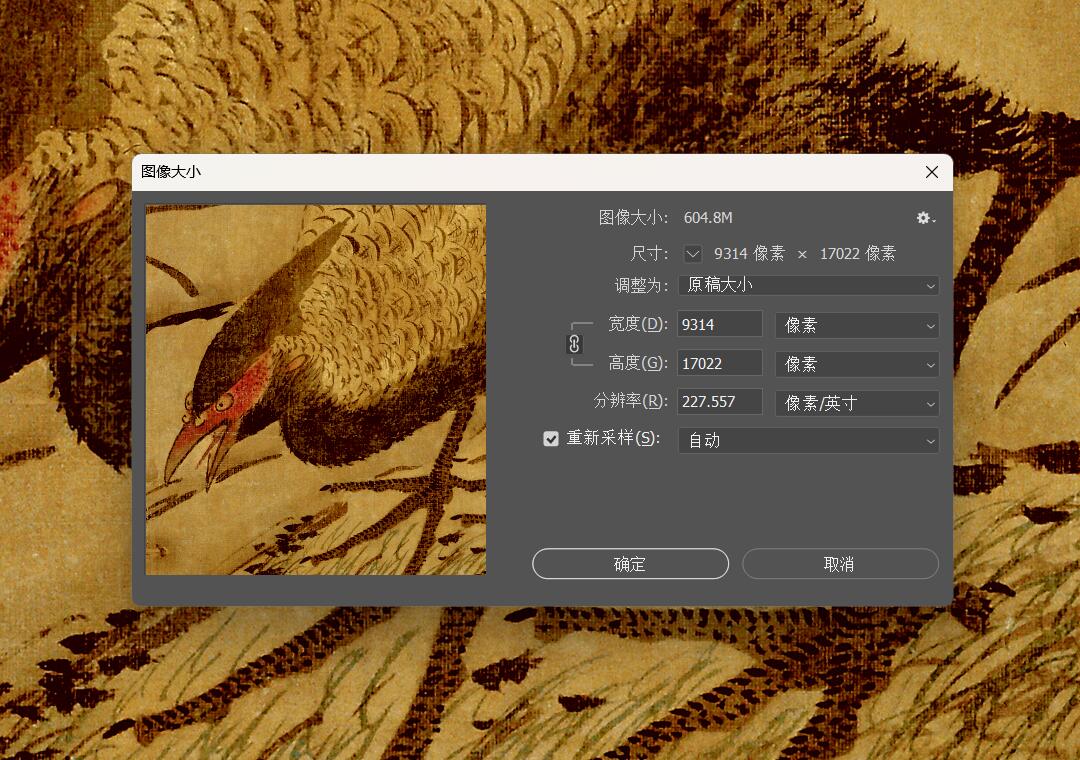Click the 高度 input field 17022
The image size is (1080, 760).
[x=720, y=363]
